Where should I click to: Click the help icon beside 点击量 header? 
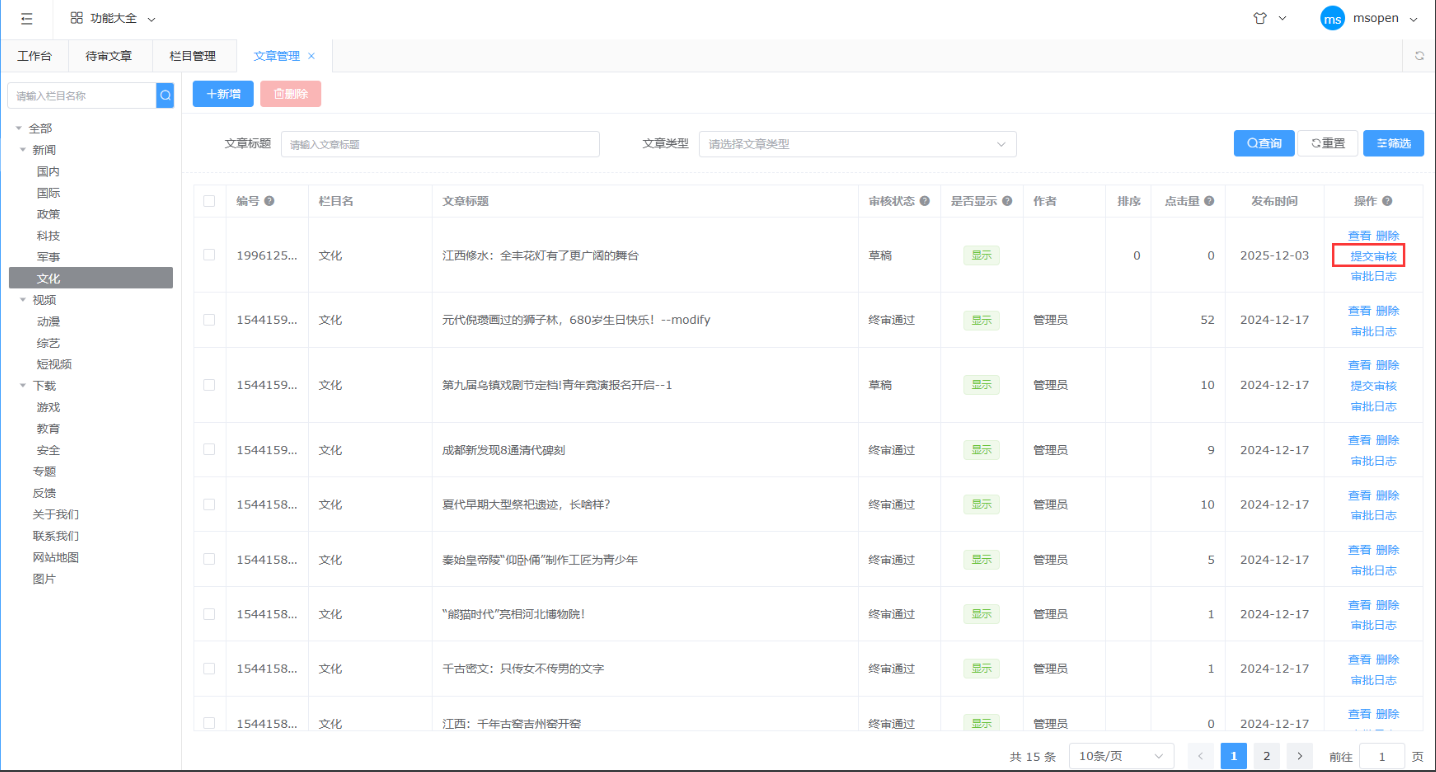pos(1209,201)
